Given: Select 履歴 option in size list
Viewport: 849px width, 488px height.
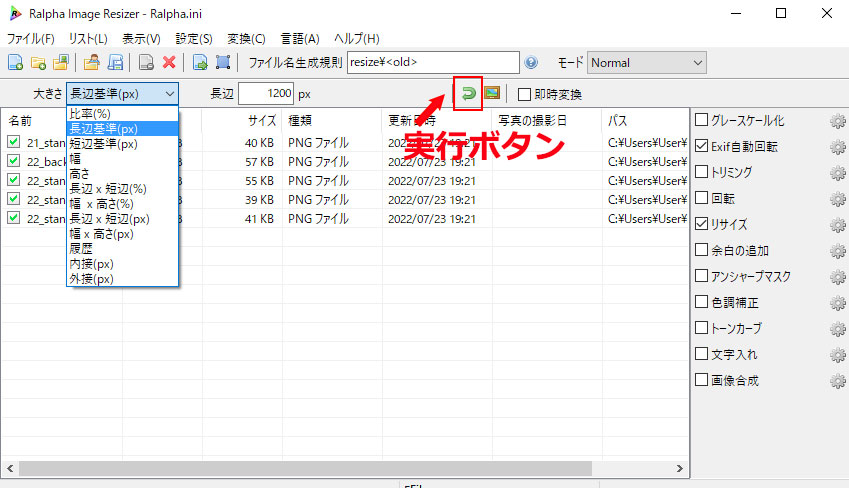Looking at the screenshot, I should 122,249.
